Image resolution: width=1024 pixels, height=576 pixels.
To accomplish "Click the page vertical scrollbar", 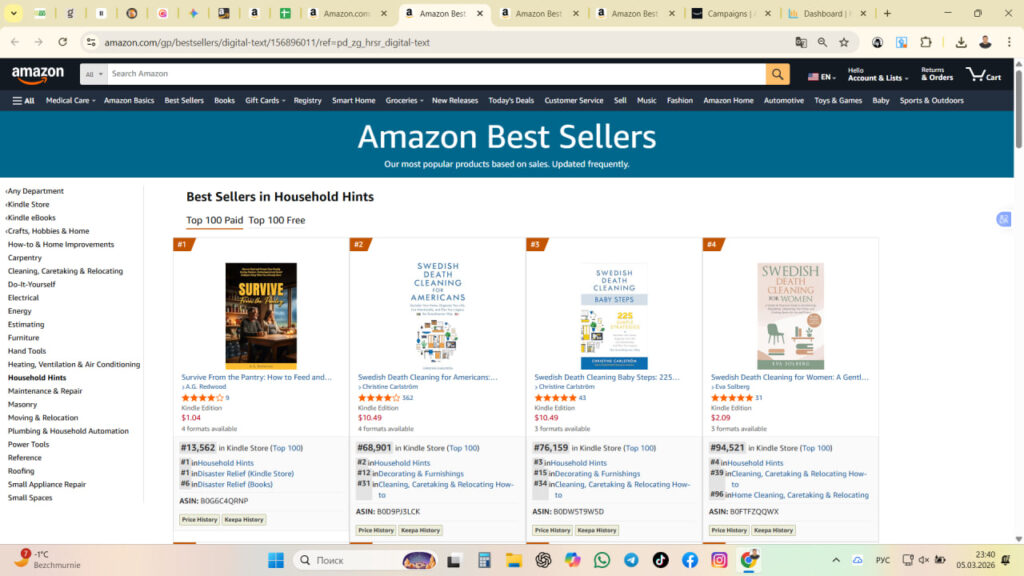I will (x=1018, y=301).
